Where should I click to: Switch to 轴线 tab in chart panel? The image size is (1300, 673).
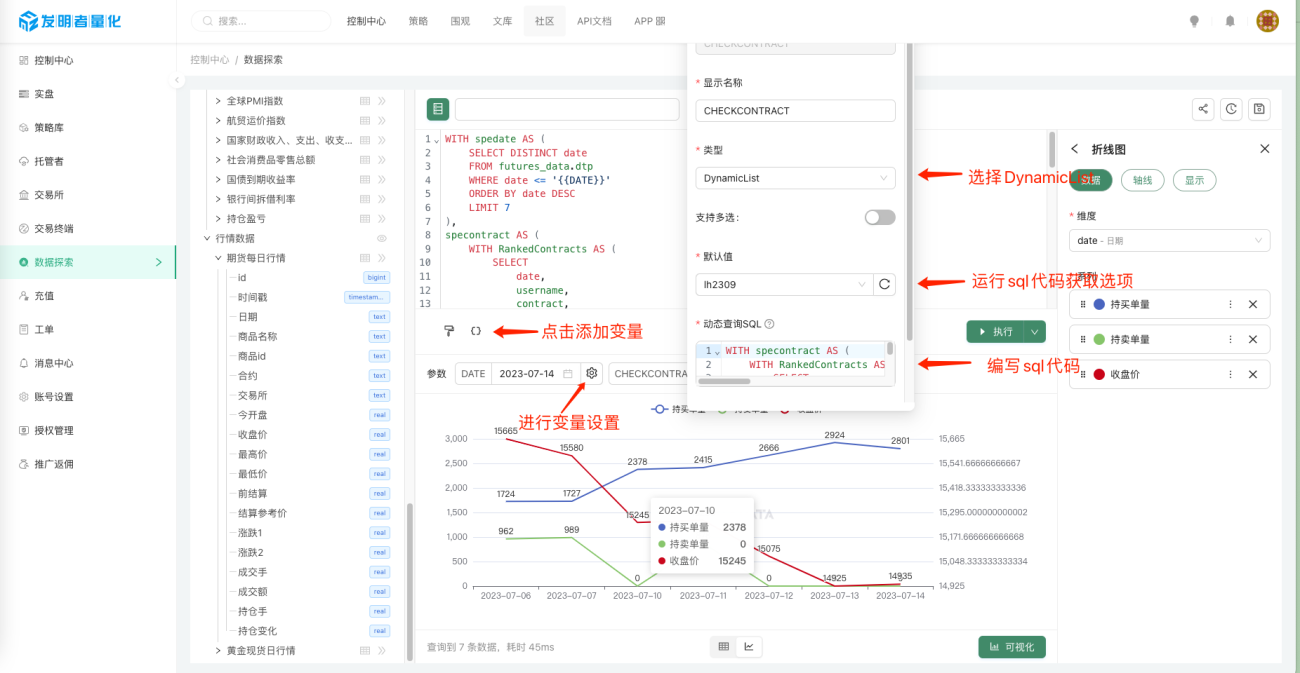pos(1142,180)
